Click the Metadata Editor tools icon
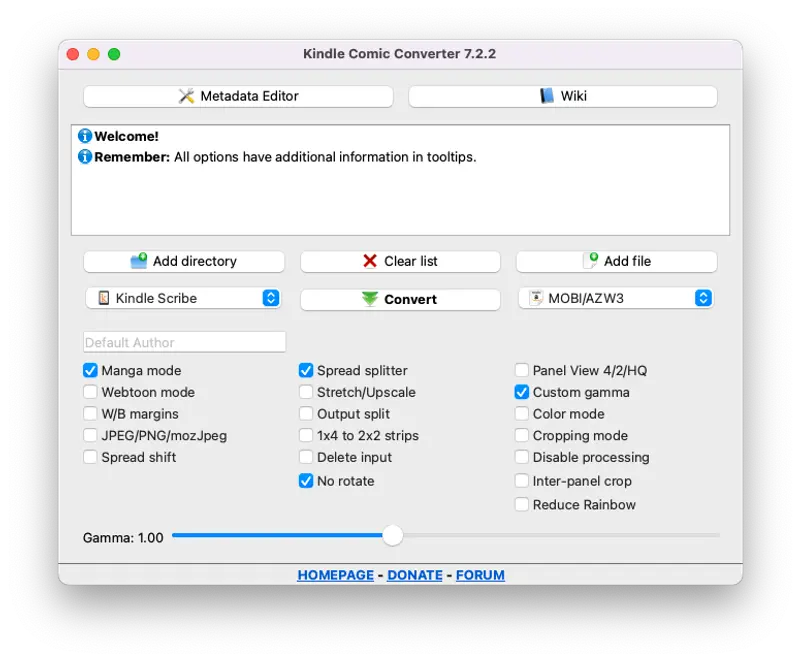 186,96
